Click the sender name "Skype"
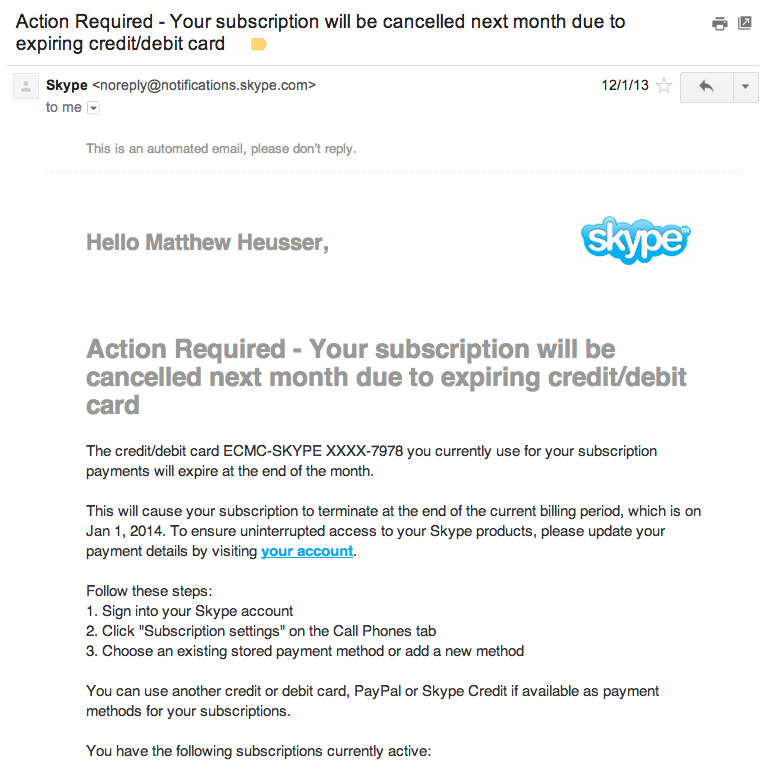Screen dimensions: 779x776 [x=67, y=85]
